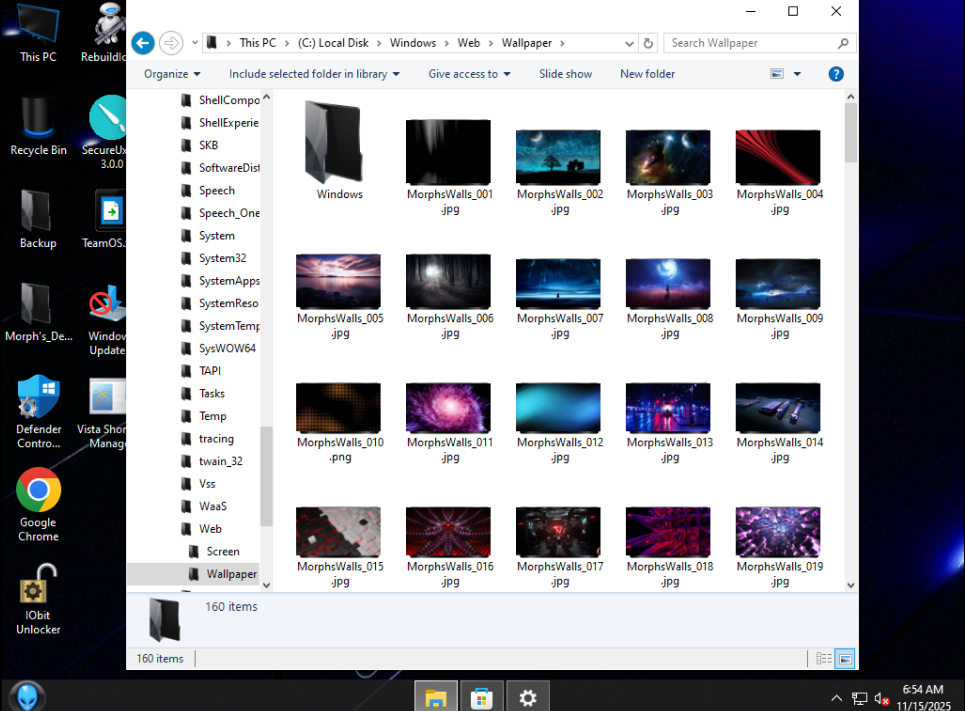The width and height of the screenshot is (965, 711).
Task: Select MorphsWalls_010.png file
Action: click(x=339, y=422)
